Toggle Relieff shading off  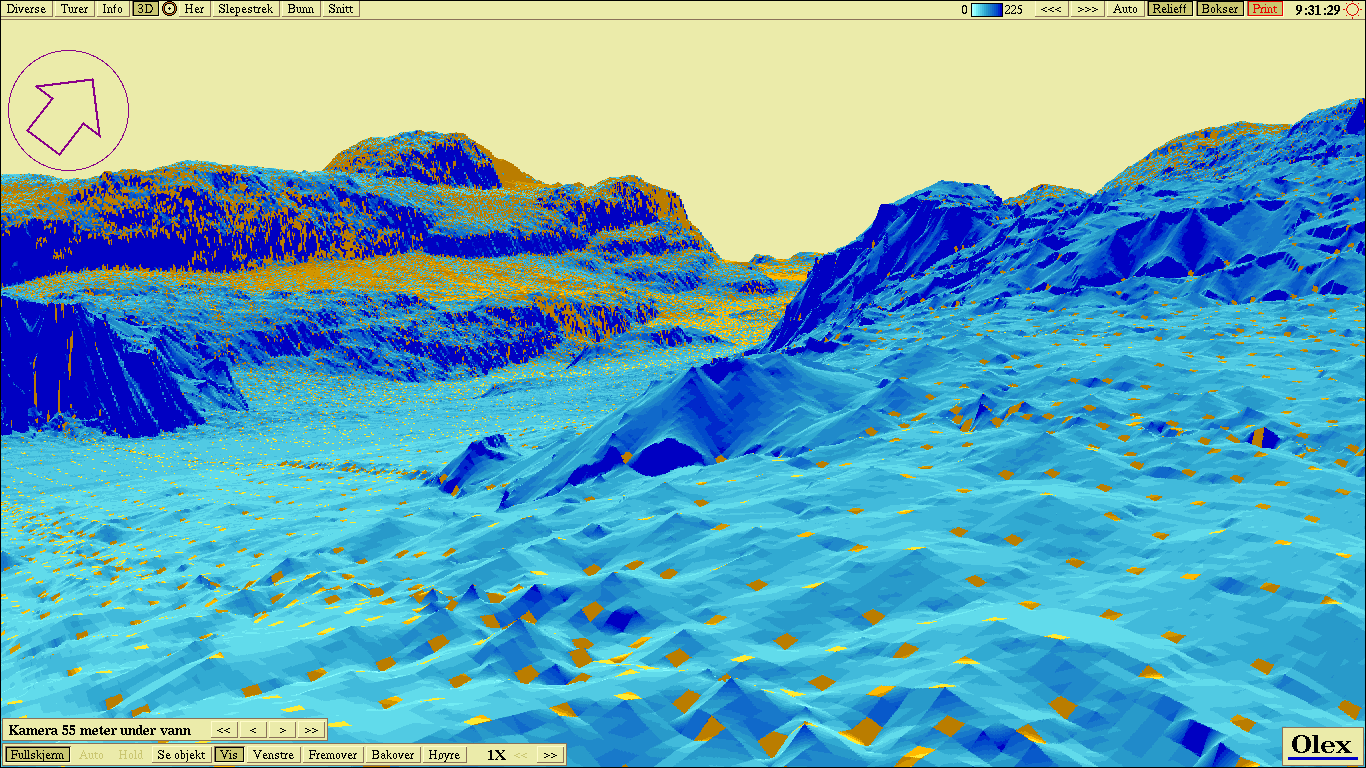1169,9
